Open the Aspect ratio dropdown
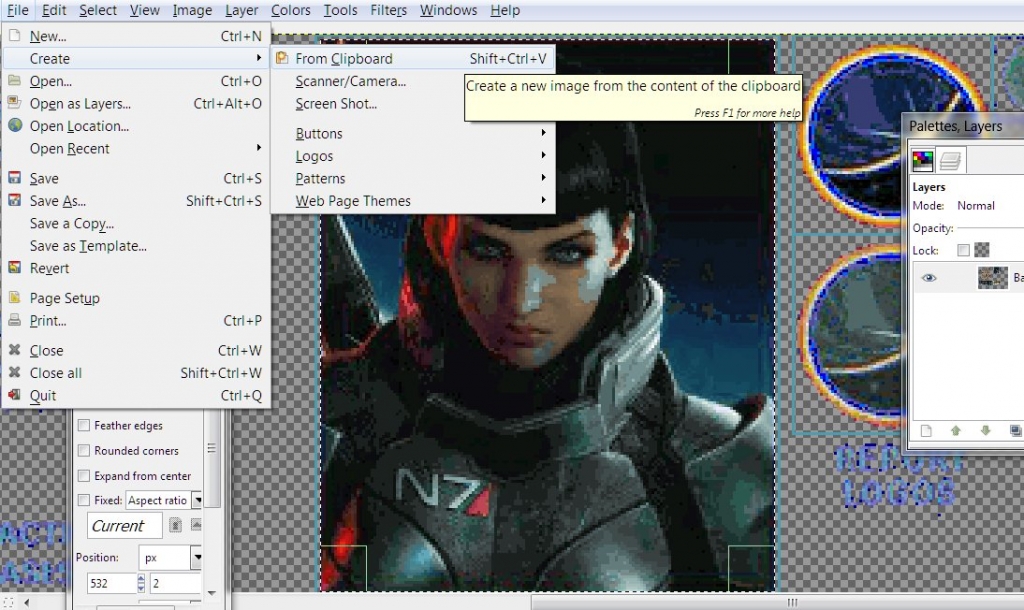1024x610 pixels. 197,500
